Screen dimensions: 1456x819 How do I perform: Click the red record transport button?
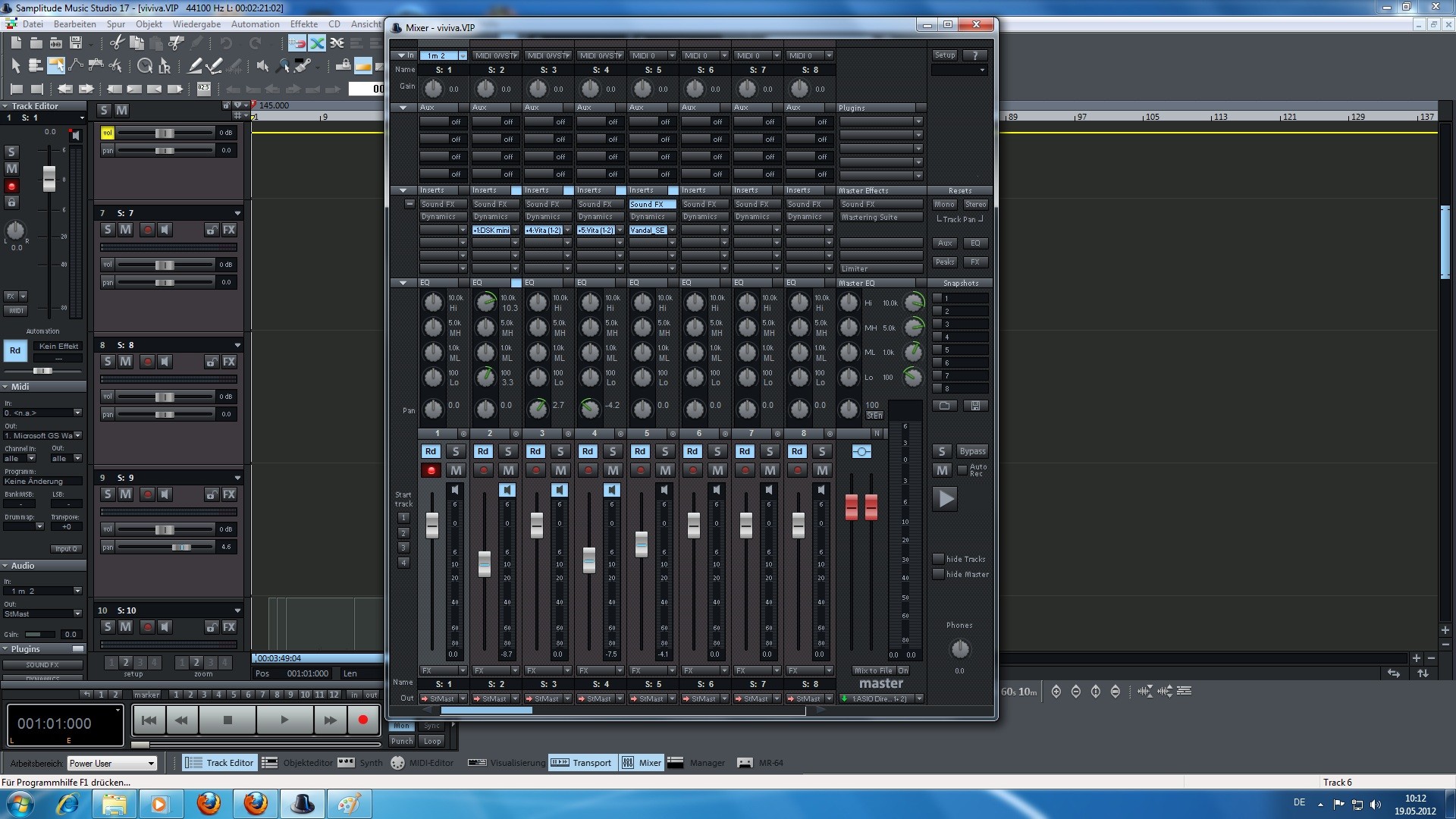pyautogui.click(x=362, y=720)
